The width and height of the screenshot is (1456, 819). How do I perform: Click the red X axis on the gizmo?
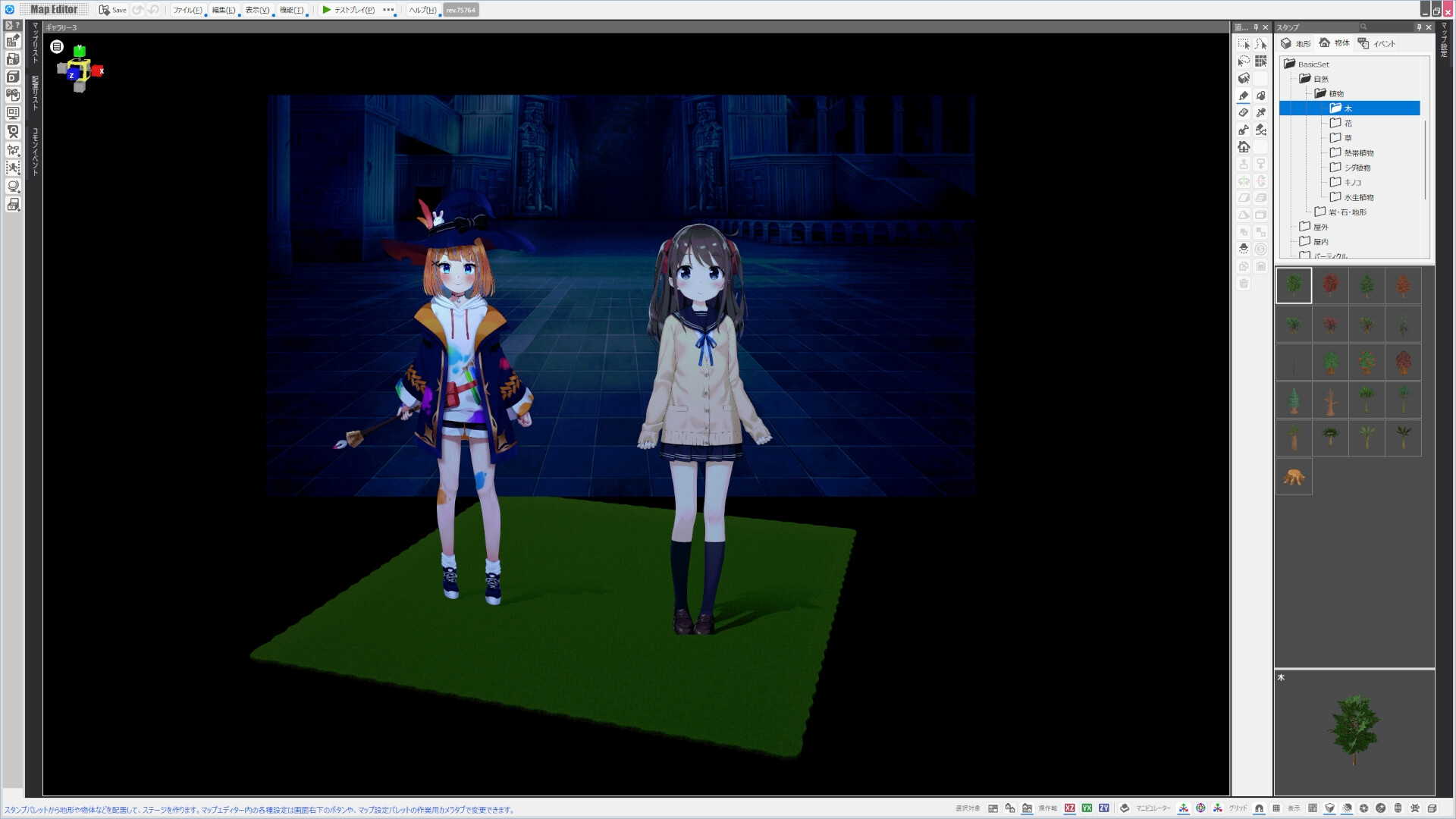(x=99, y=71)
